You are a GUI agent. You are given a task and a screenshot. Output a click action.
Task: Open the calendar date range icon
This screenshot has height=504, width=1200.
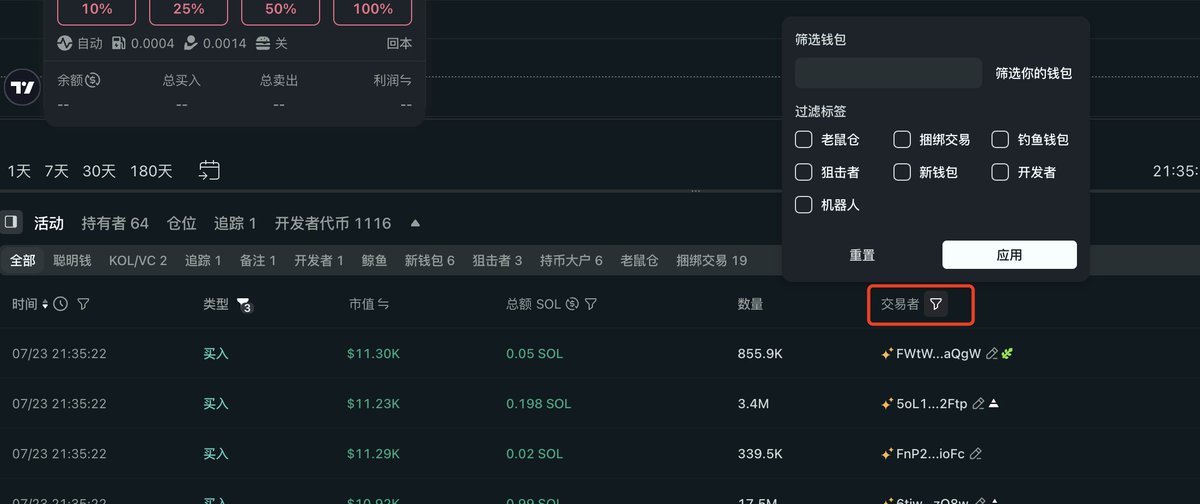pyautogui.click(x=209, y=171)
